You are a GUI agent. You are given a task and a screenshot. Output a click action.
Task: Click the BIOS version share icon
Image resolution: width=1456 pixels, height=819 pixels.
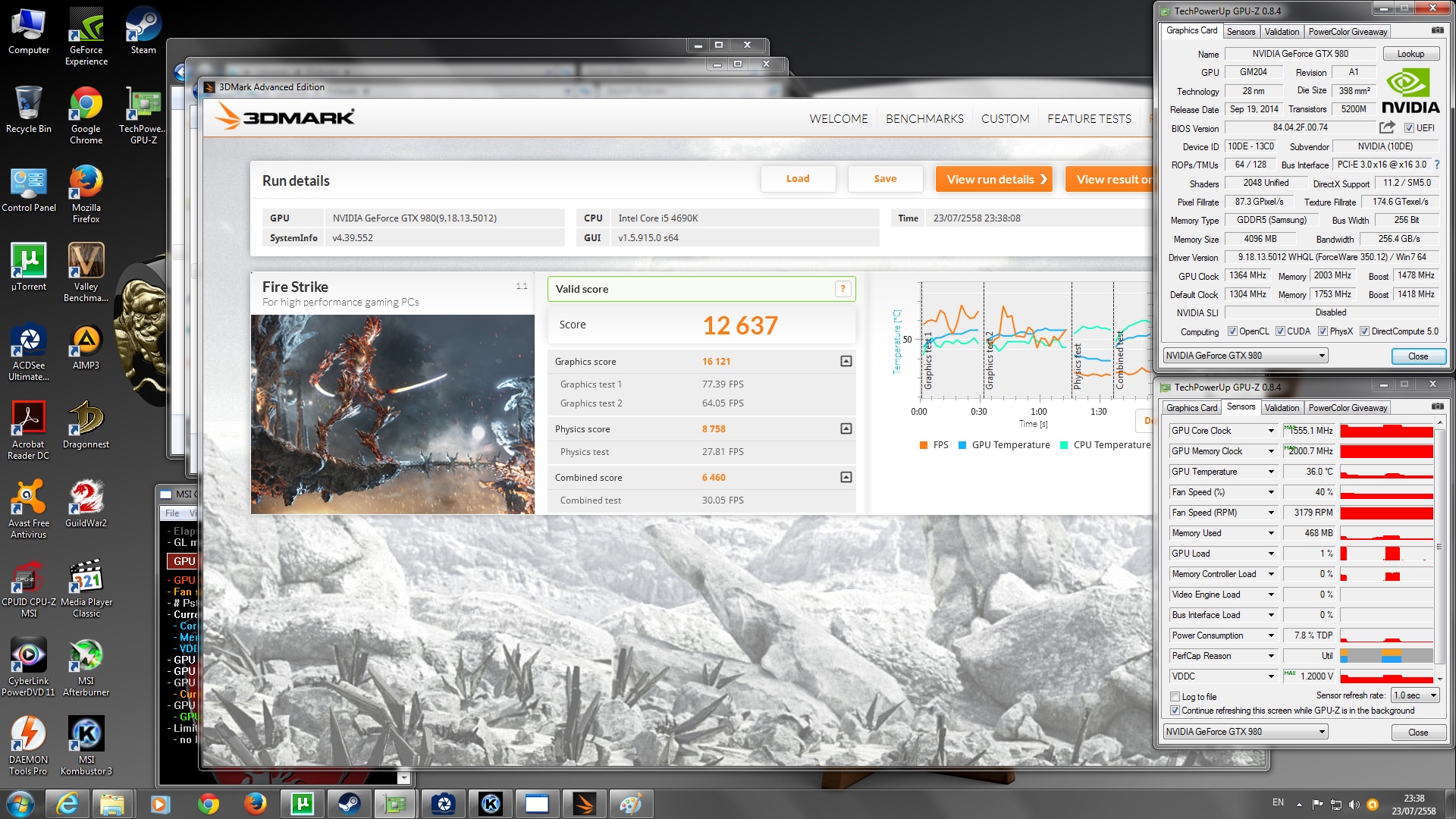click(x=1387, y=127)
